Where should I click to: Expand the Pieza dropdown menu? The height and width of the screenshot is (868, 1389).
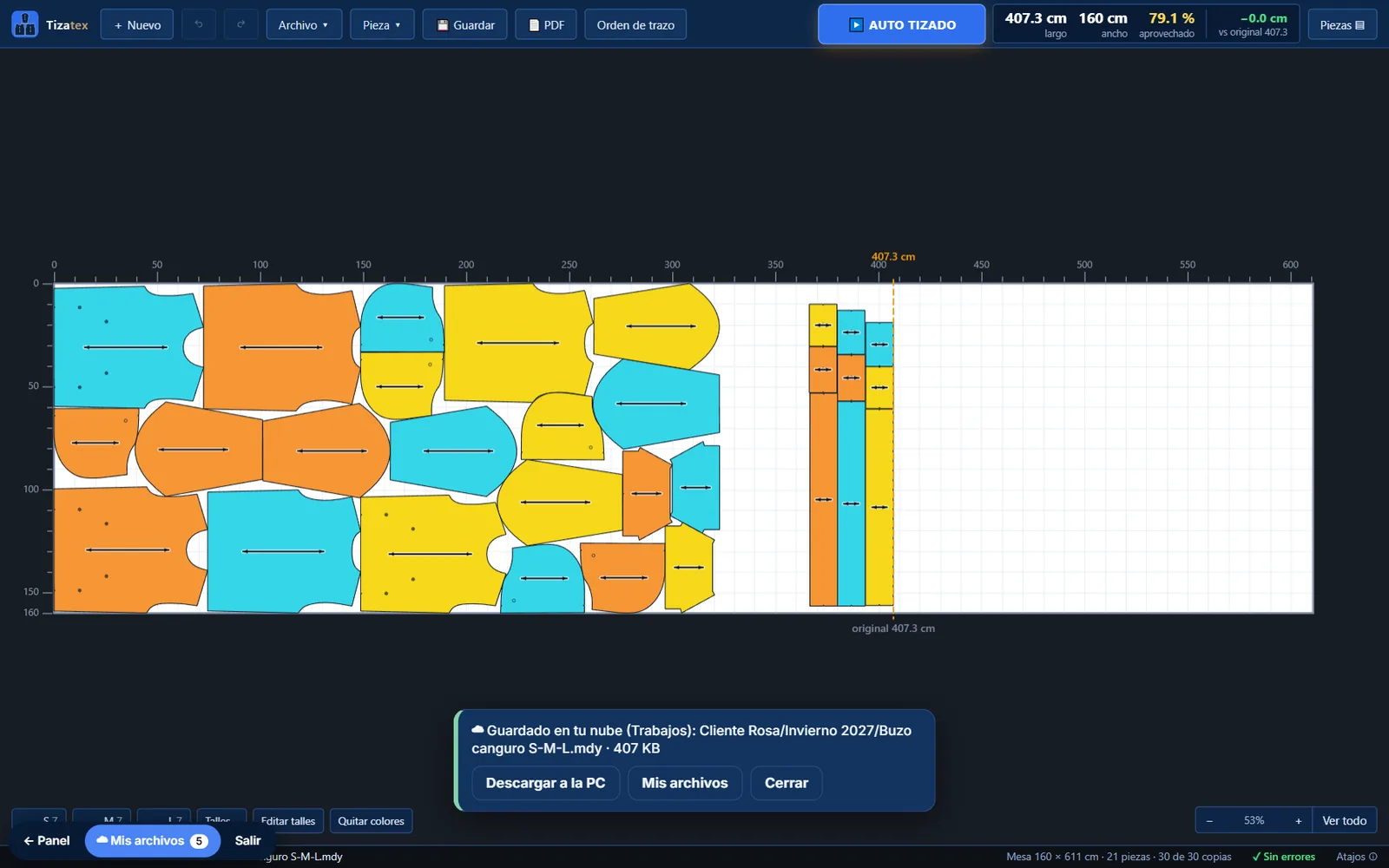click(x=382, y=24)
